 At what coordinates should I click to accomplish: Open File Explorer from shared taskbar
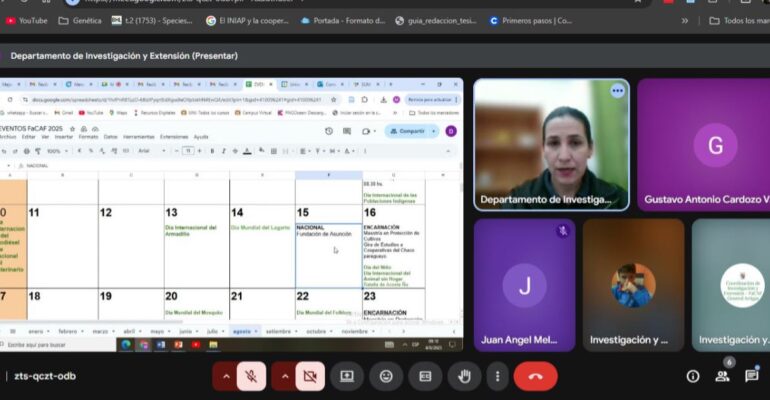click(x=213, y=345)
